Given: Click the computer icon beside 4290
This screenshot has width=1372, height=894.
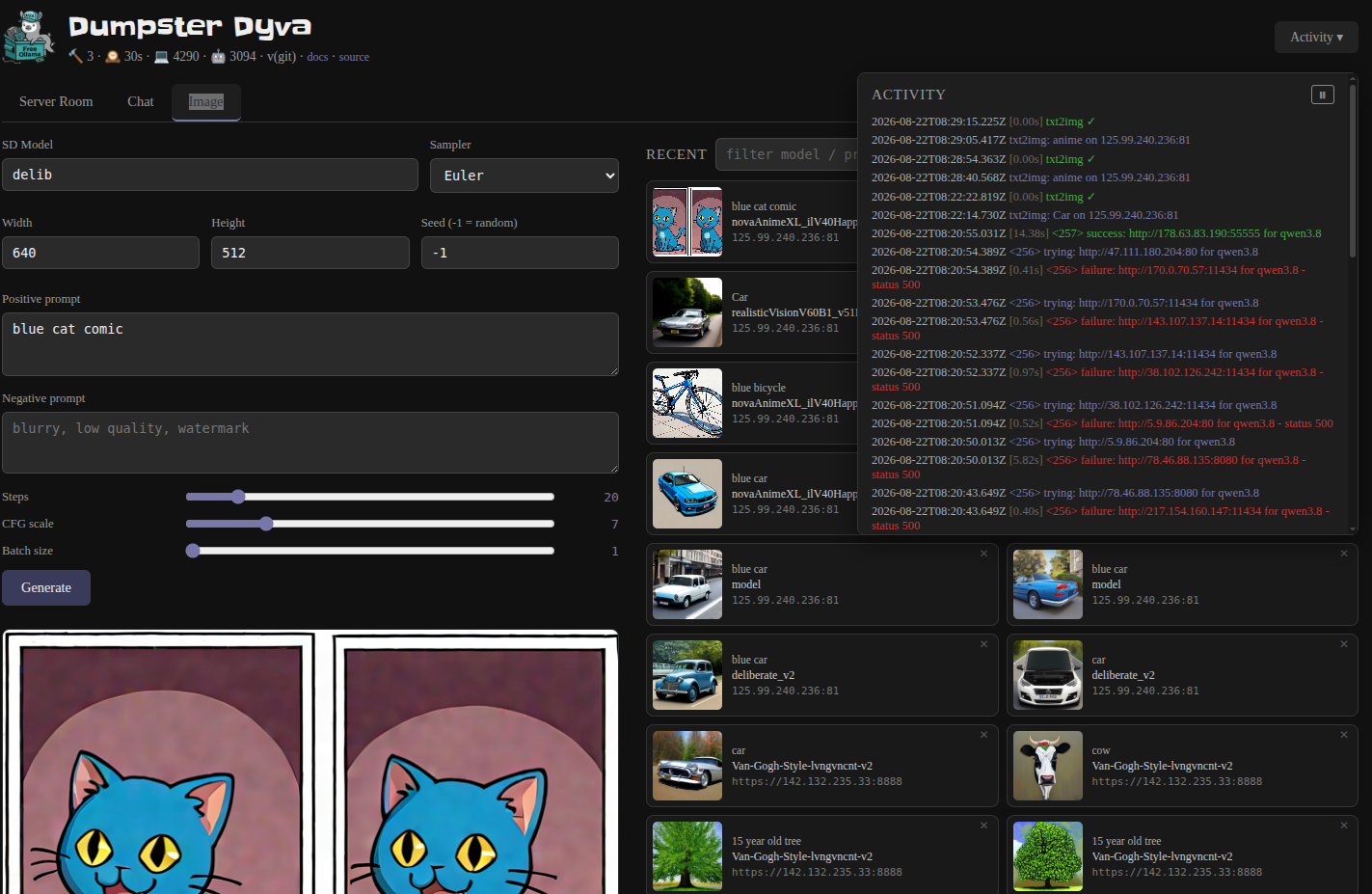Looking at the screenshot, I should [x=161, y=56].
